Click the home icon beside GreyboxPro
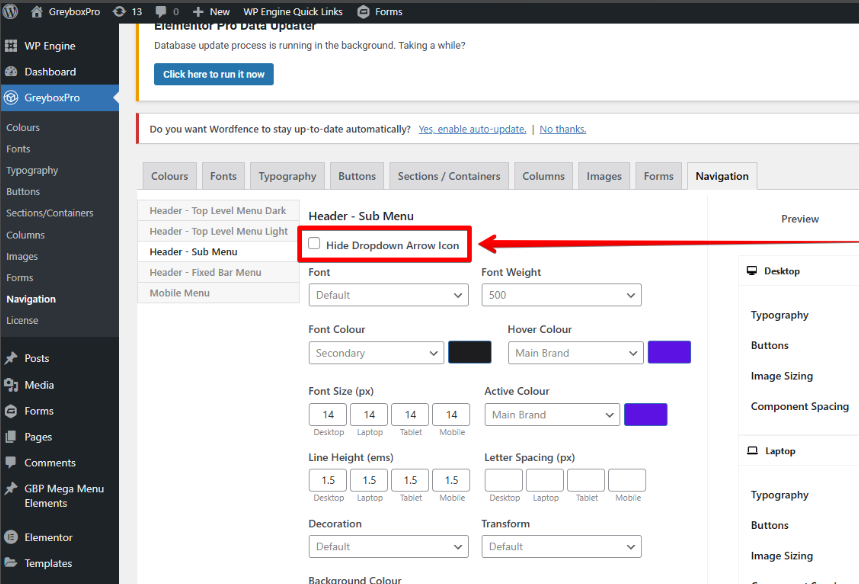The image size is (859, 584). [x=36, y=12]
